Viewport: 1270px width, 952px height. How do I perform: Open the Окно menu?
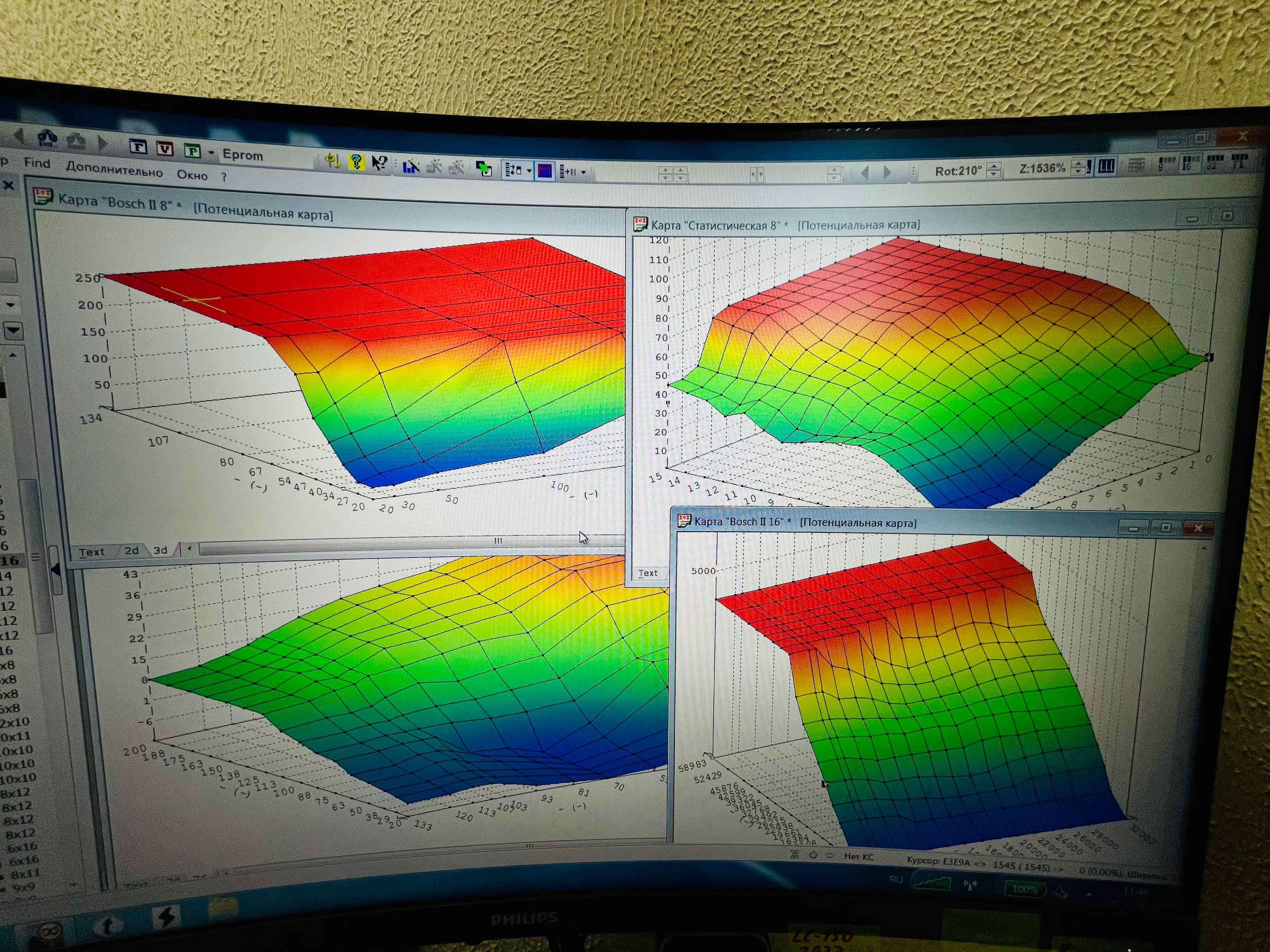pos(192,175)
